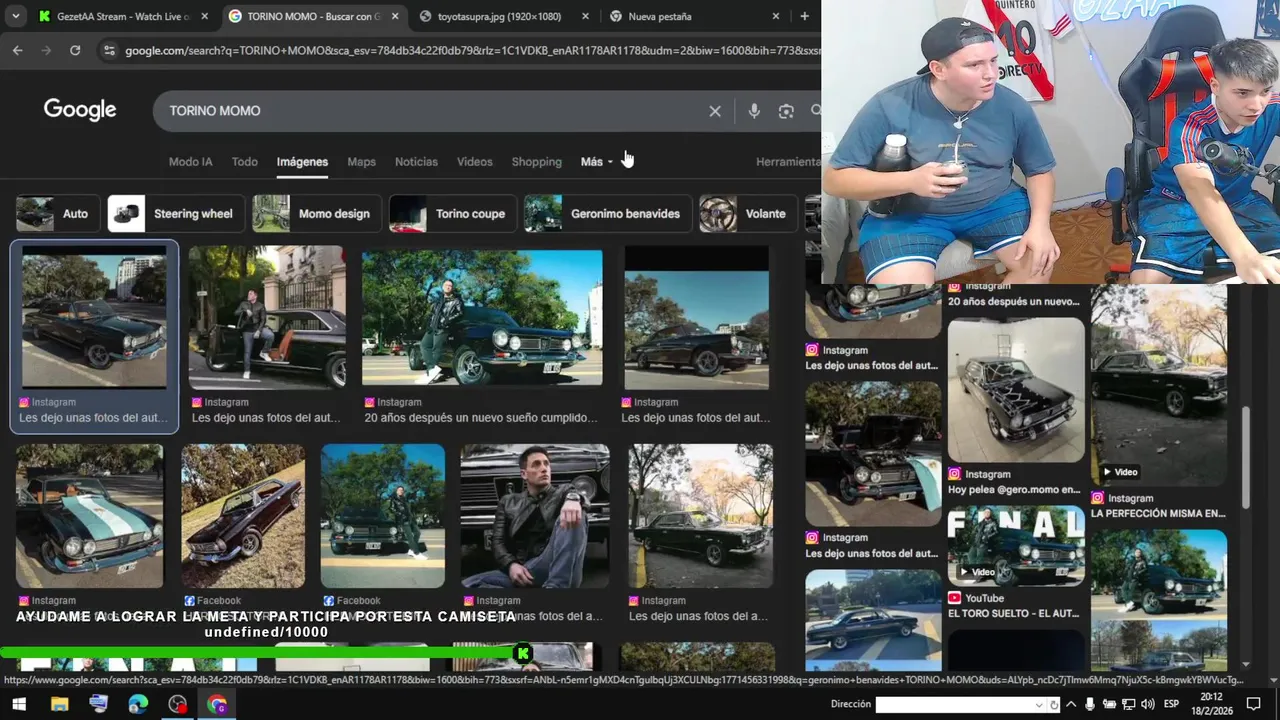The image size is (1280, 720).
Task: Open '20 años después un nuevo sueño cumplido' link
Action: (x=481, y=418)
